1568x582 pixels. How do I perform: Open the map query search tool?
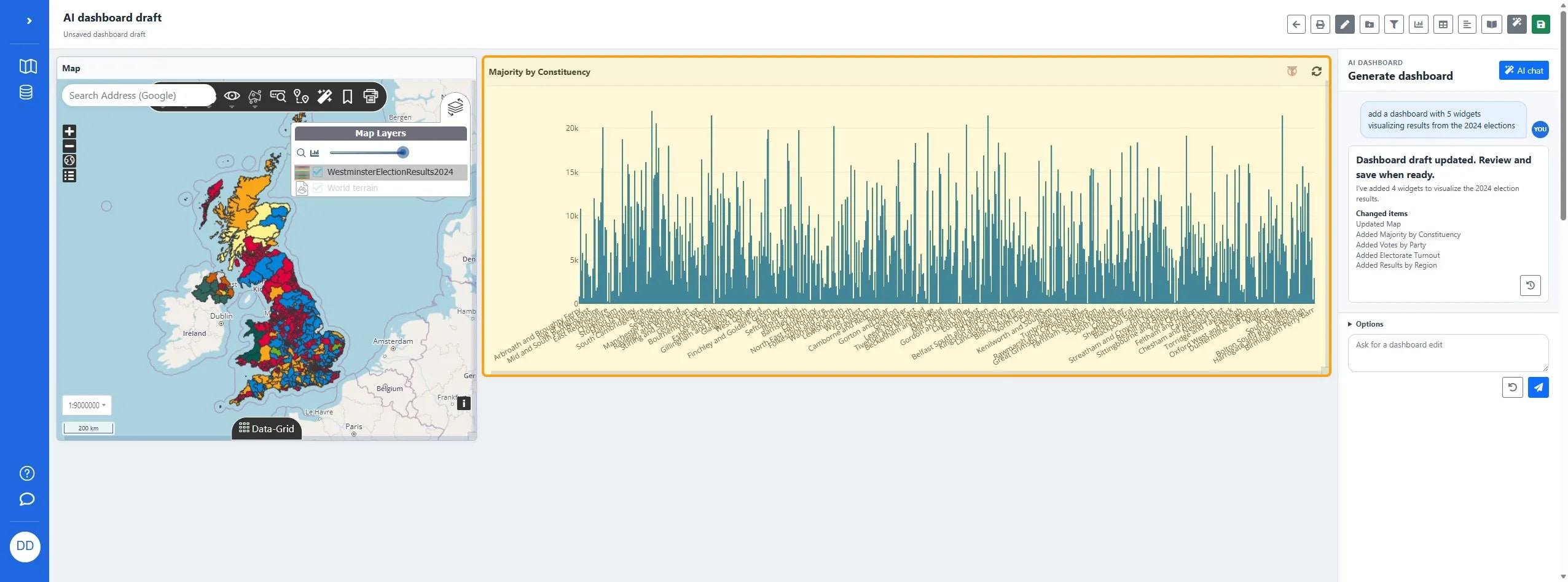point(278,96)
